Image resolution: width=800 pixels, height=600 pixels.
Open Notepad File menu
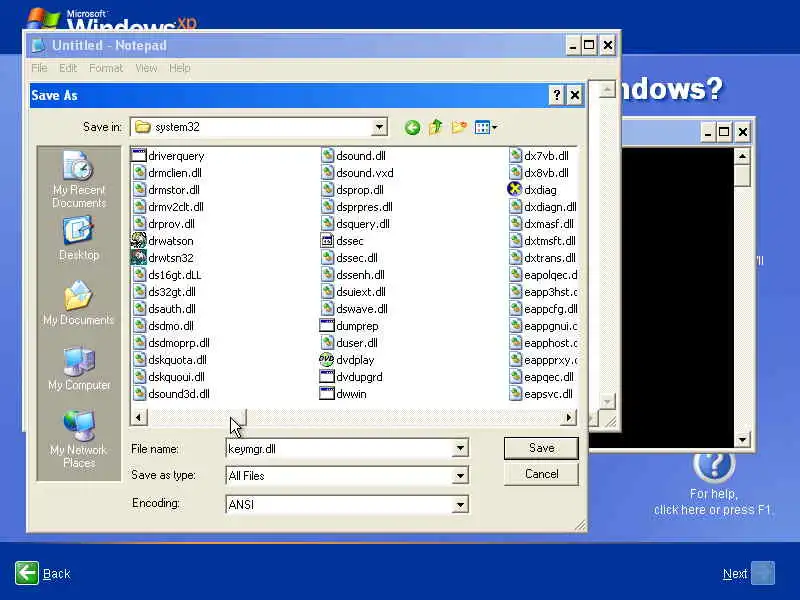point(39,68)
